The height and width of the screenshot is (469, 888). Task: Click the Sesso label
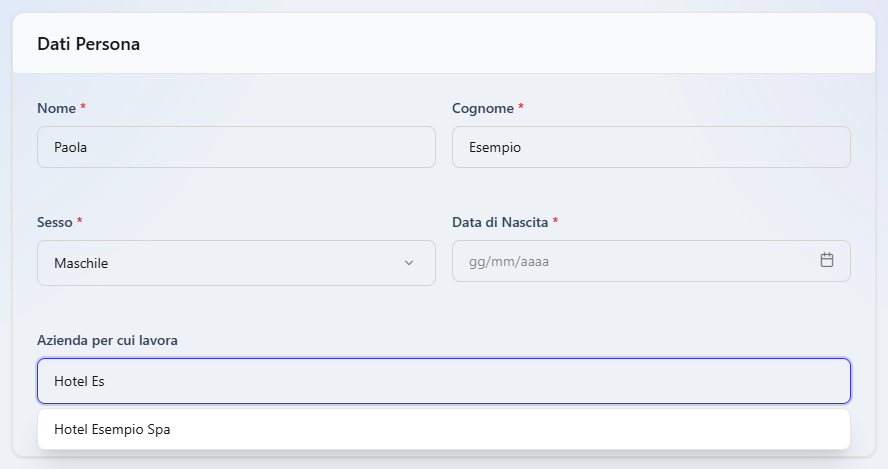[x=55, y=222]
